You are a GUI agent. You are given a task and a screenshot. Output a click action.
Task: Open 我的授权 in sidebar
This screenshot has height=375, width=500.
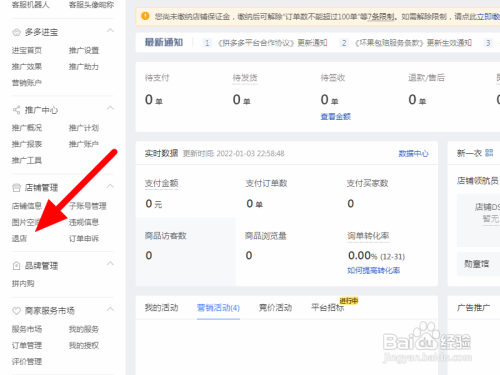pyautogui.click(x=84, y=345)
